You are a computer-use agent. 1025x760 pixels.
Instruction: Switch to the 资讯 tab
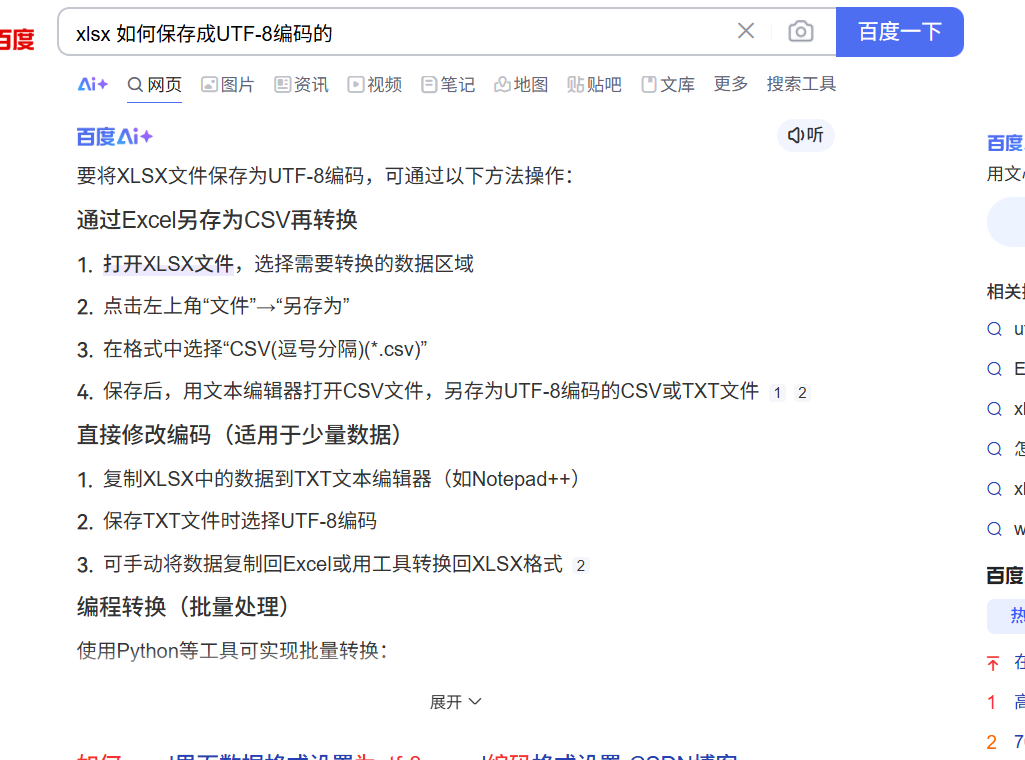[x=301, y=85]
